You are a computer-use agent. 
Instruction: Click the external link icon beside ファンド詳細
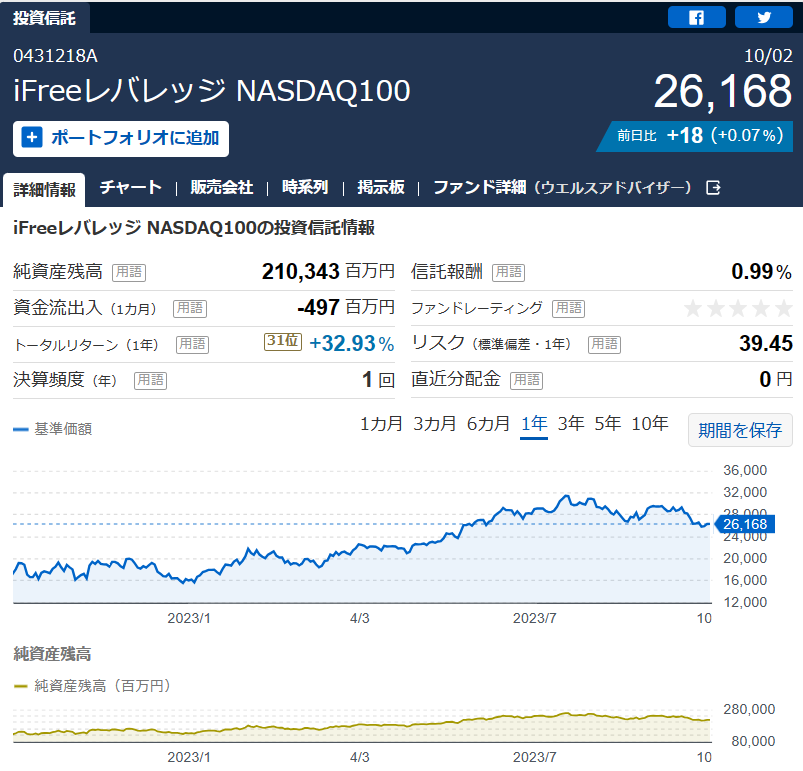coord(713,188)
